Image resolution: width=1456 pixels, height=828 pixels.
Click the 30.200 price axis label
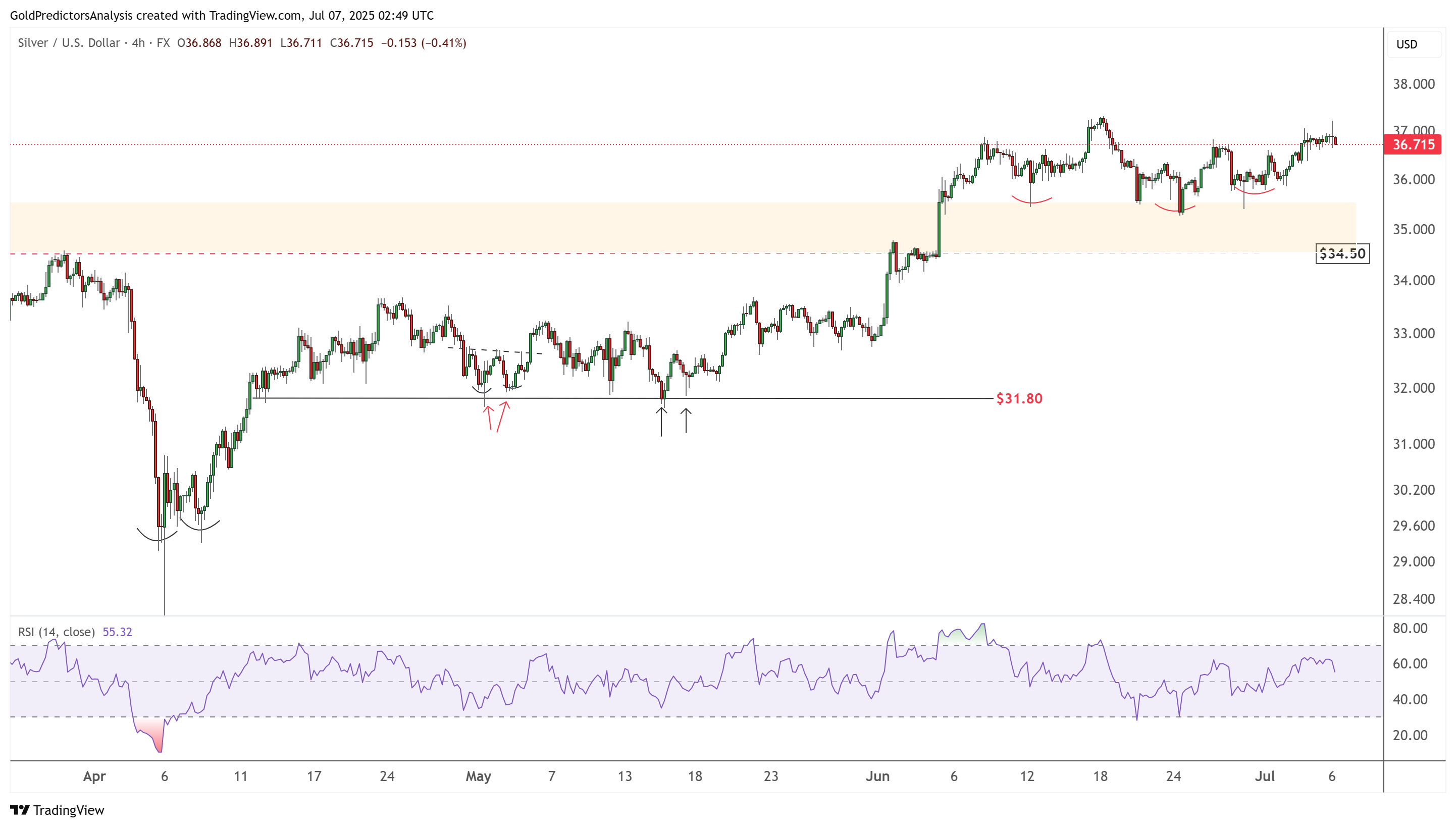click(1414, 490)
